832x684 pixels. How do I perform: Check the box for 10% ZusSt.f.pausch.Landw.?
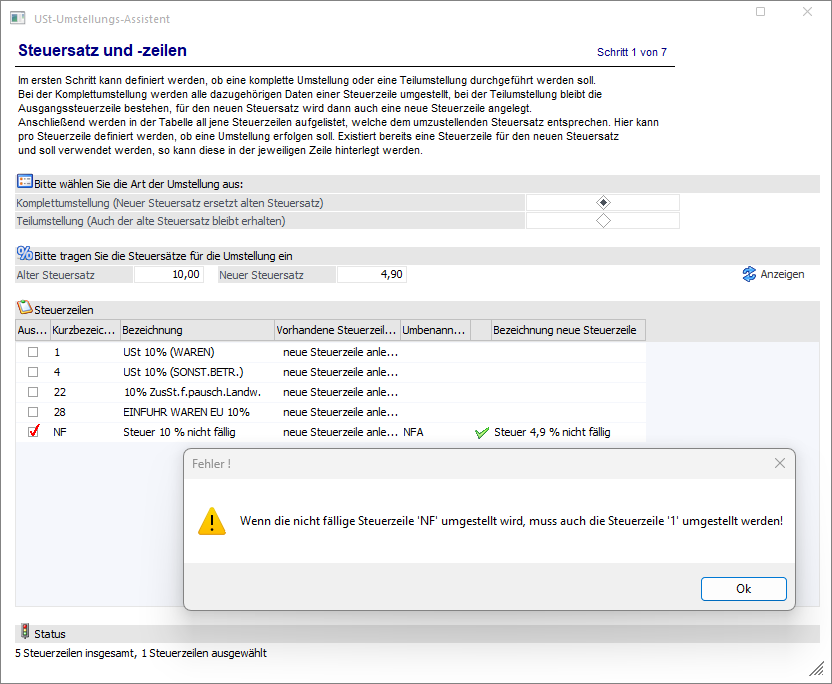click(33, 392)
